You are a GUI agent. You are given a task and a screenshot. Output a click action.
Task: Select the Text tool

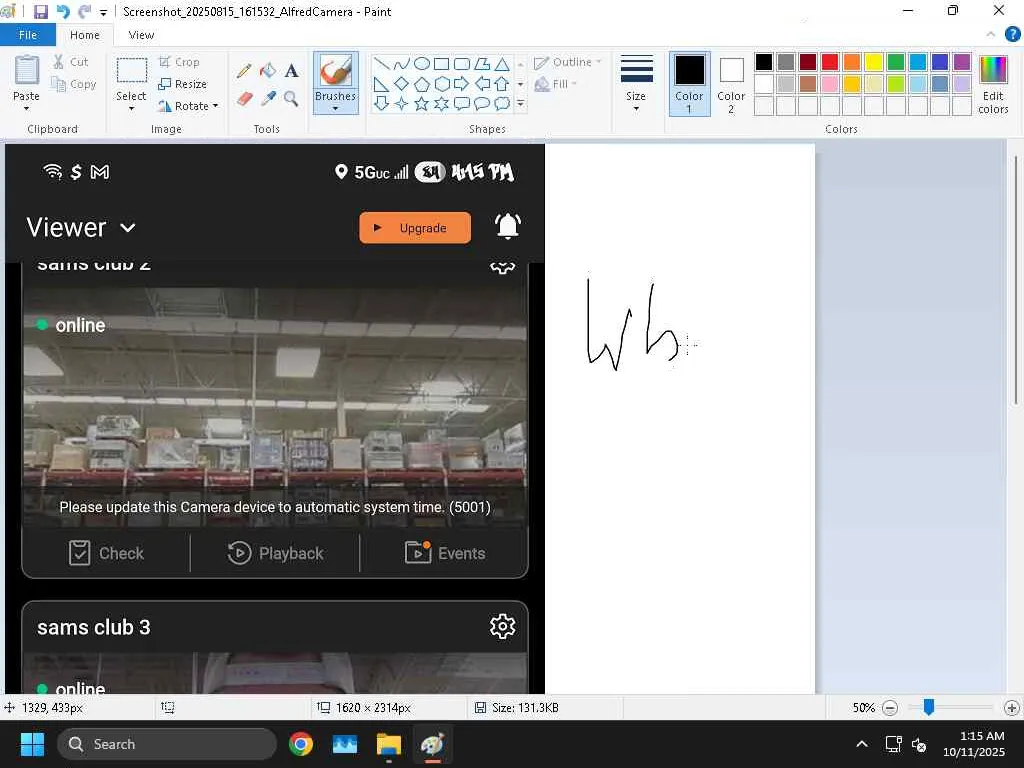(x=291, y=71)
